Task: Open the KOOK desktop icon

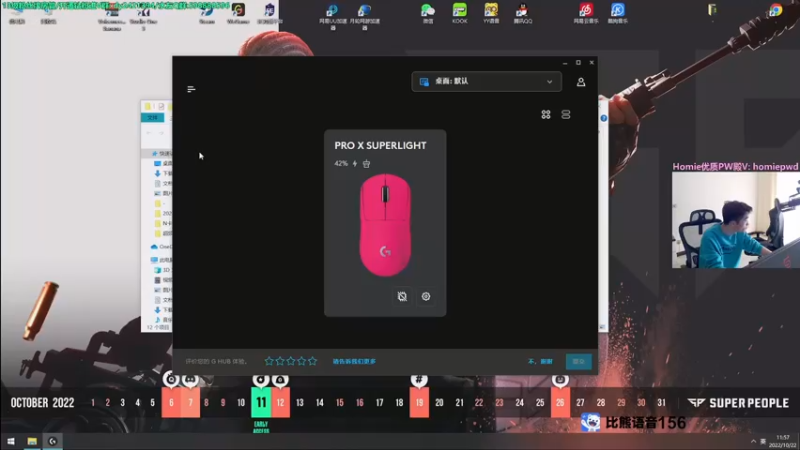Action: pos(460,14)
